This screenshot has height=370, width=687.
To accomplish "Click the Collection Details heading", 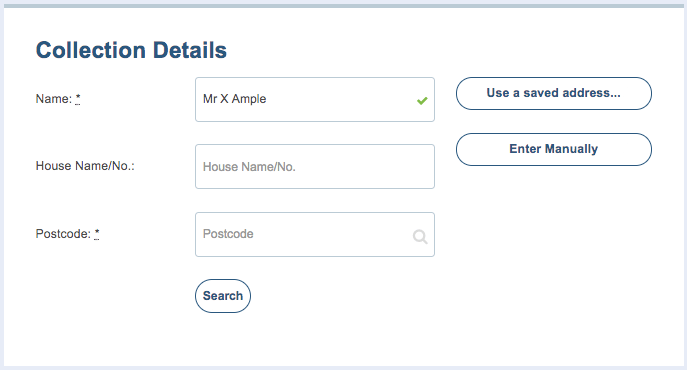I will click(x=131, y=50).
